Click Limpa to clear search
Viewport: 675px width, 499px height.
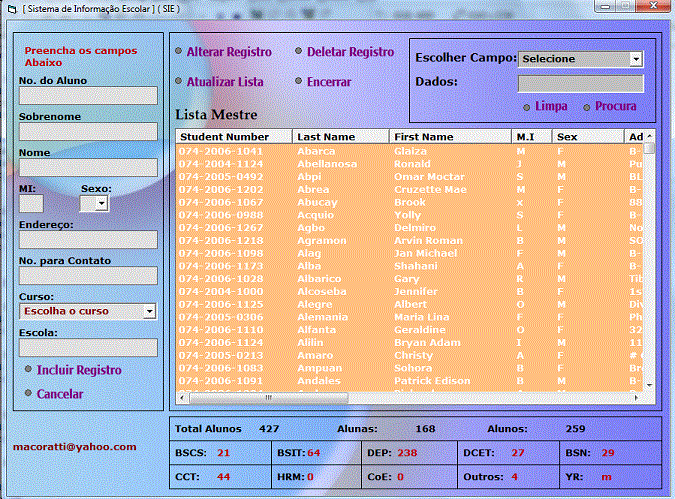tap(550, 106)
